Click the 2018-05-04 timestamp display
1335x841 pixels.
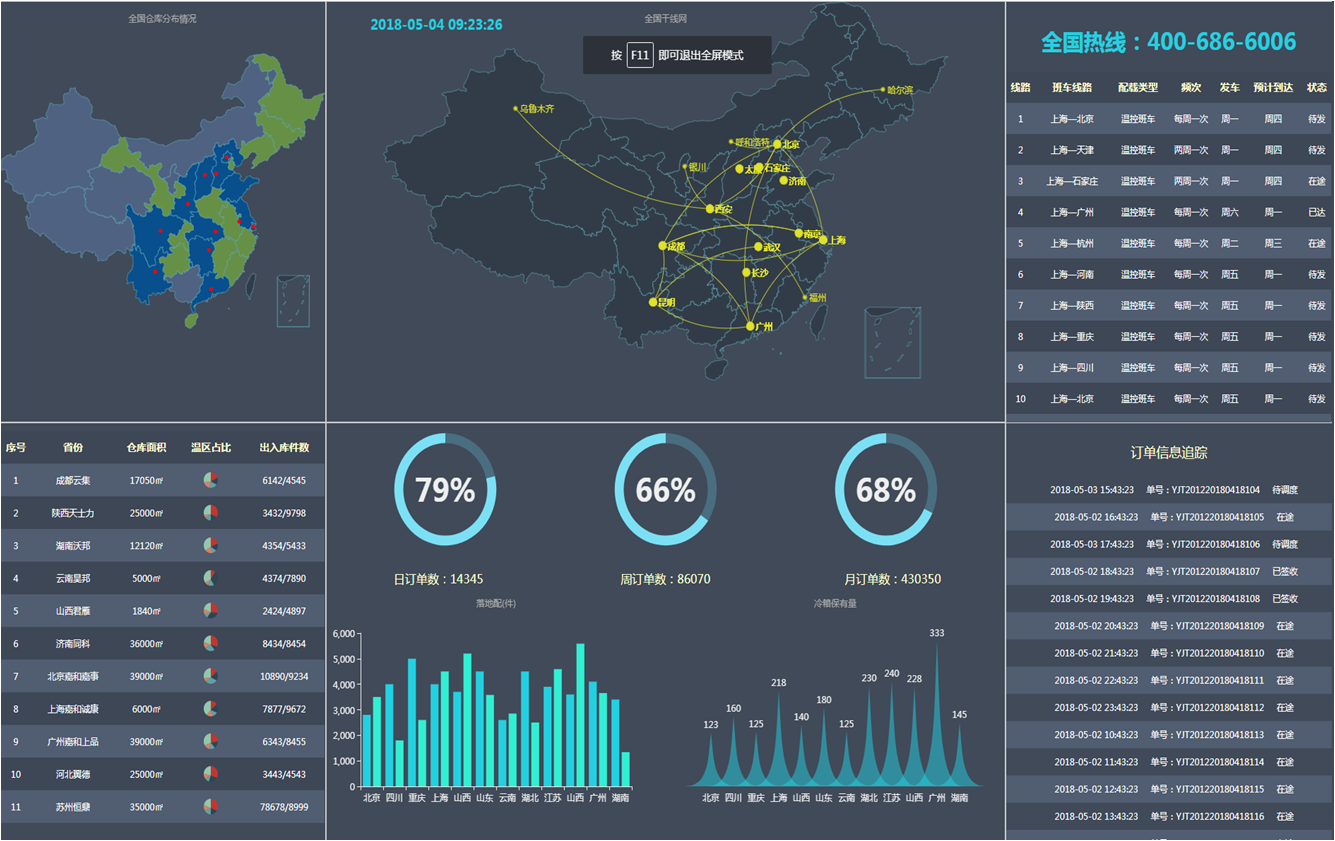(x=436, y=25)
